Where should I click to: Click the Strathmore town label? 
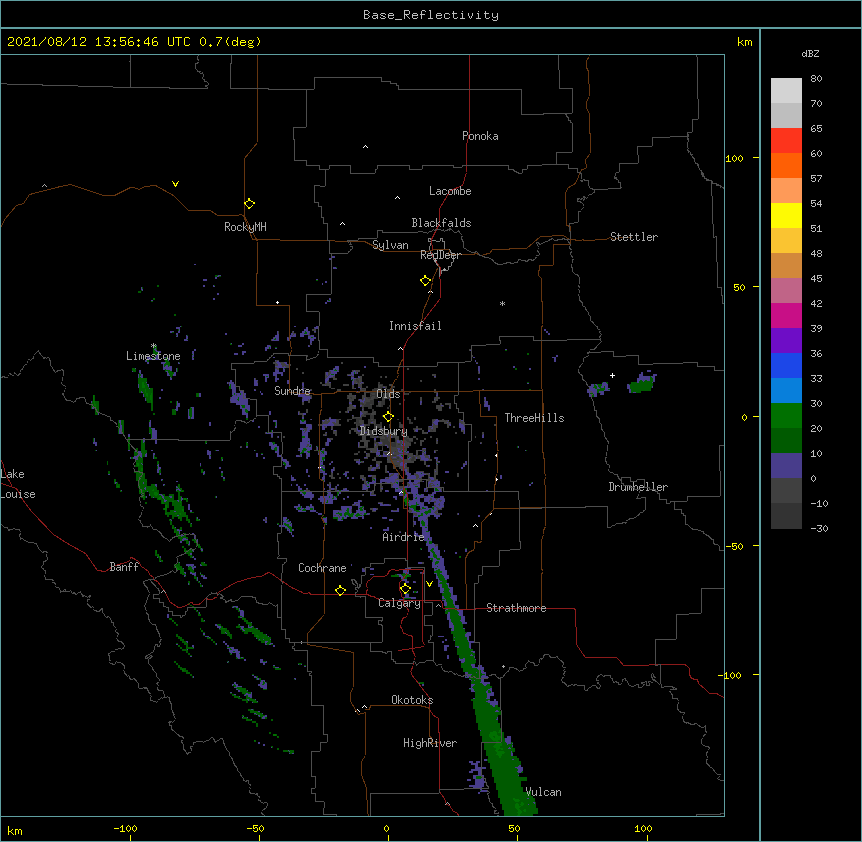(x=516, y=608)
